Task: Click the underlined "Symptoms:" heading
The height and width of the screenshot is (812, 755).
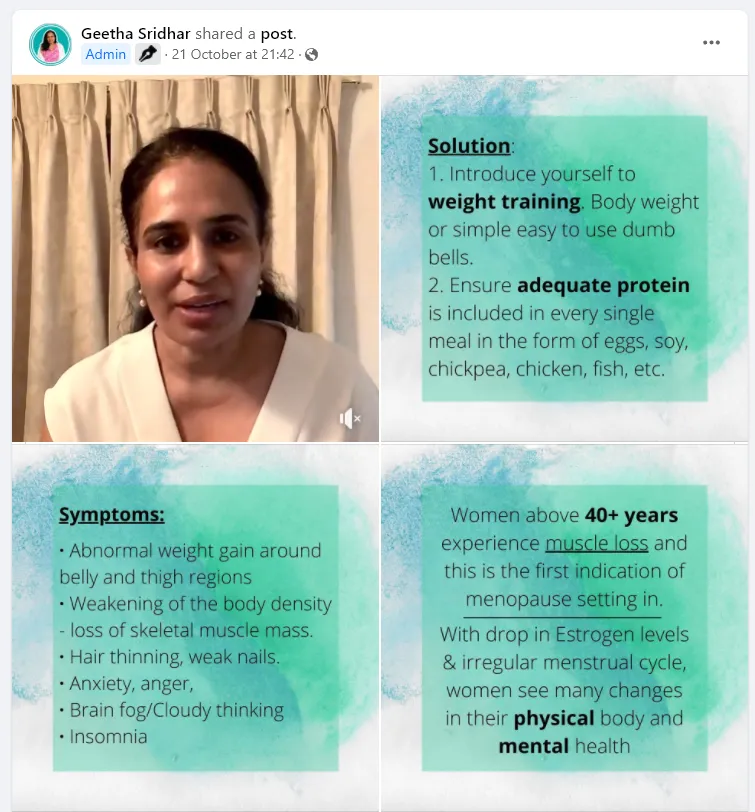Action: (112, 515)
